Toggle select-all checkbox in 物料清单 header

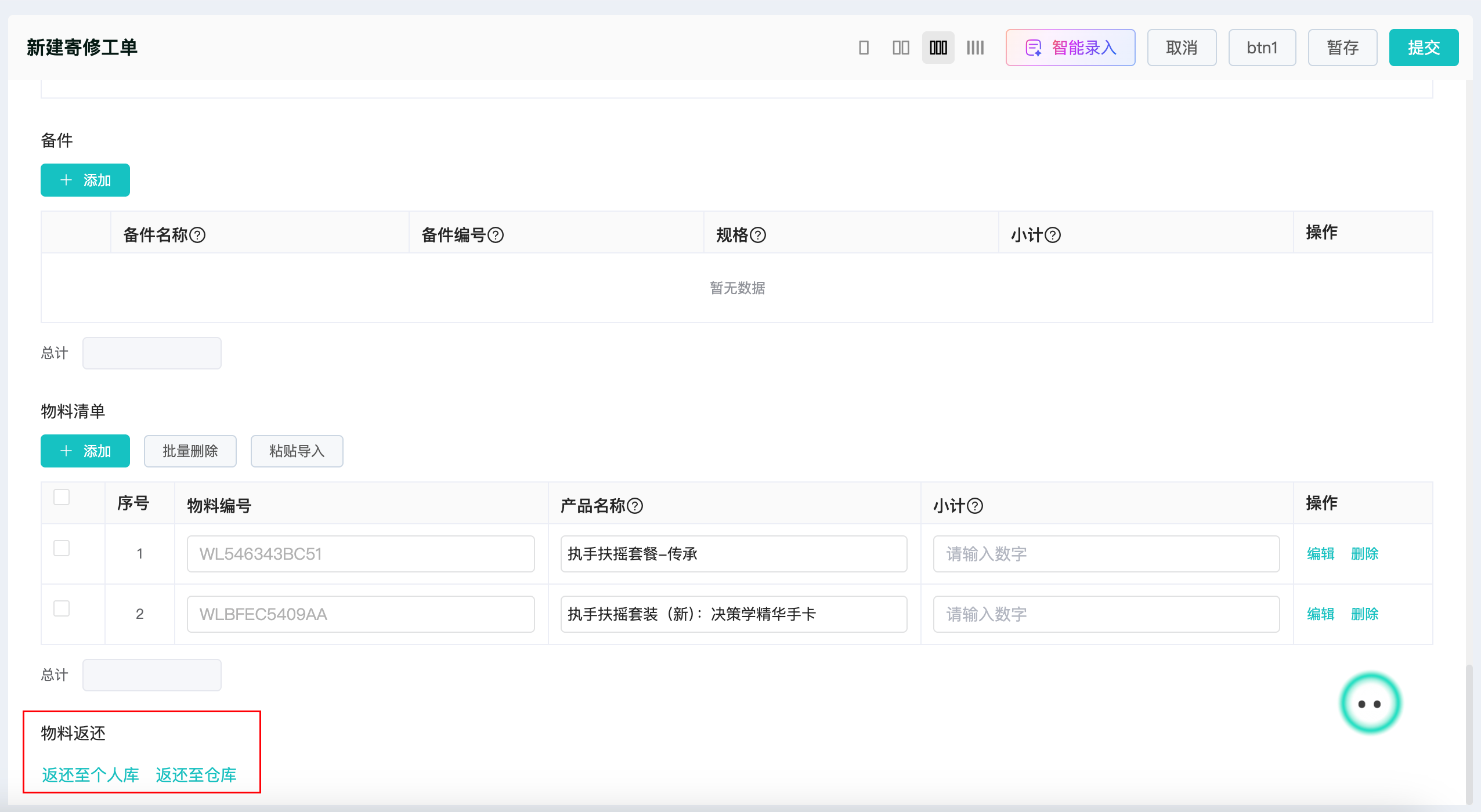[x=62, y=497]
